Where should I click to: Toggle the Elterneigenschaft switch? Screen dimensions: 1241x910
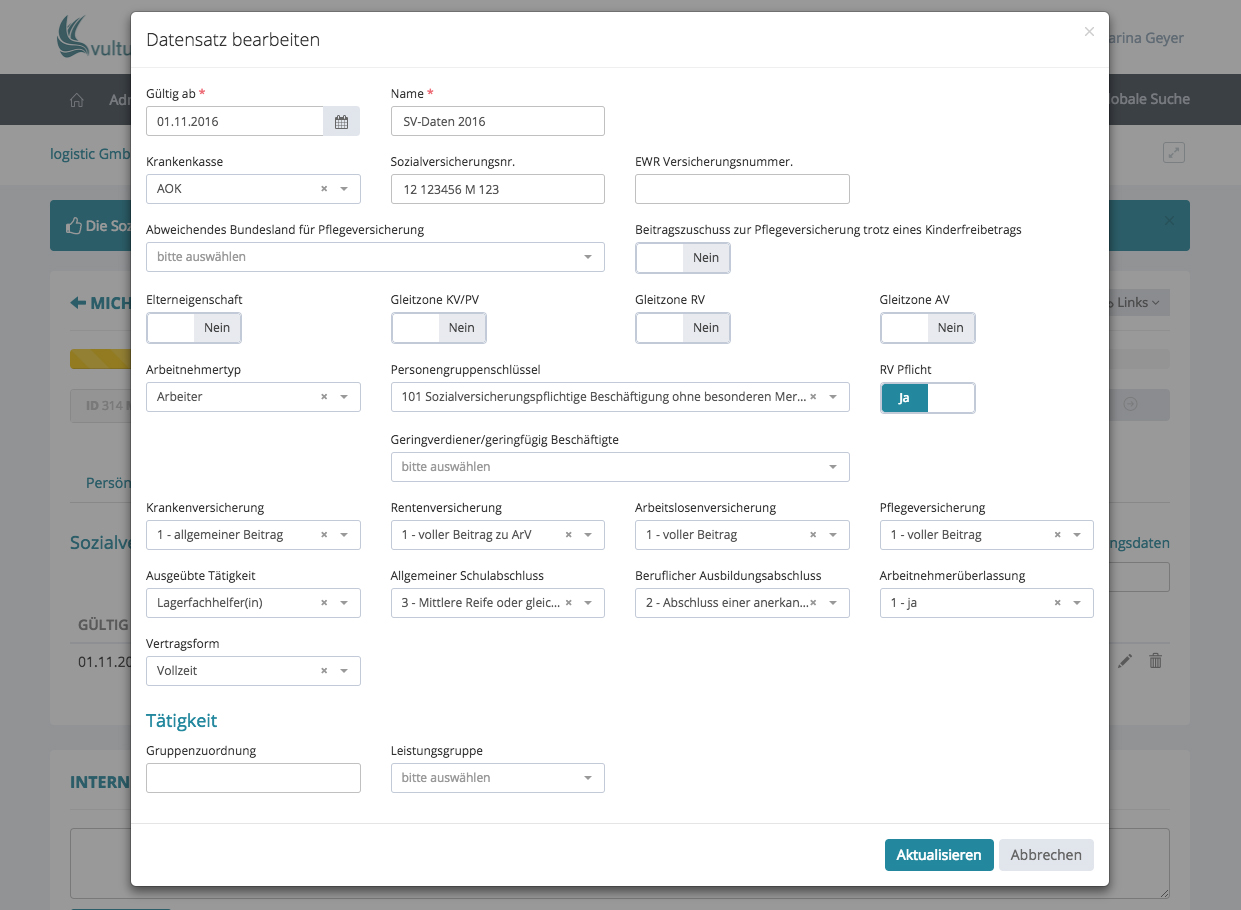(194, 328)
